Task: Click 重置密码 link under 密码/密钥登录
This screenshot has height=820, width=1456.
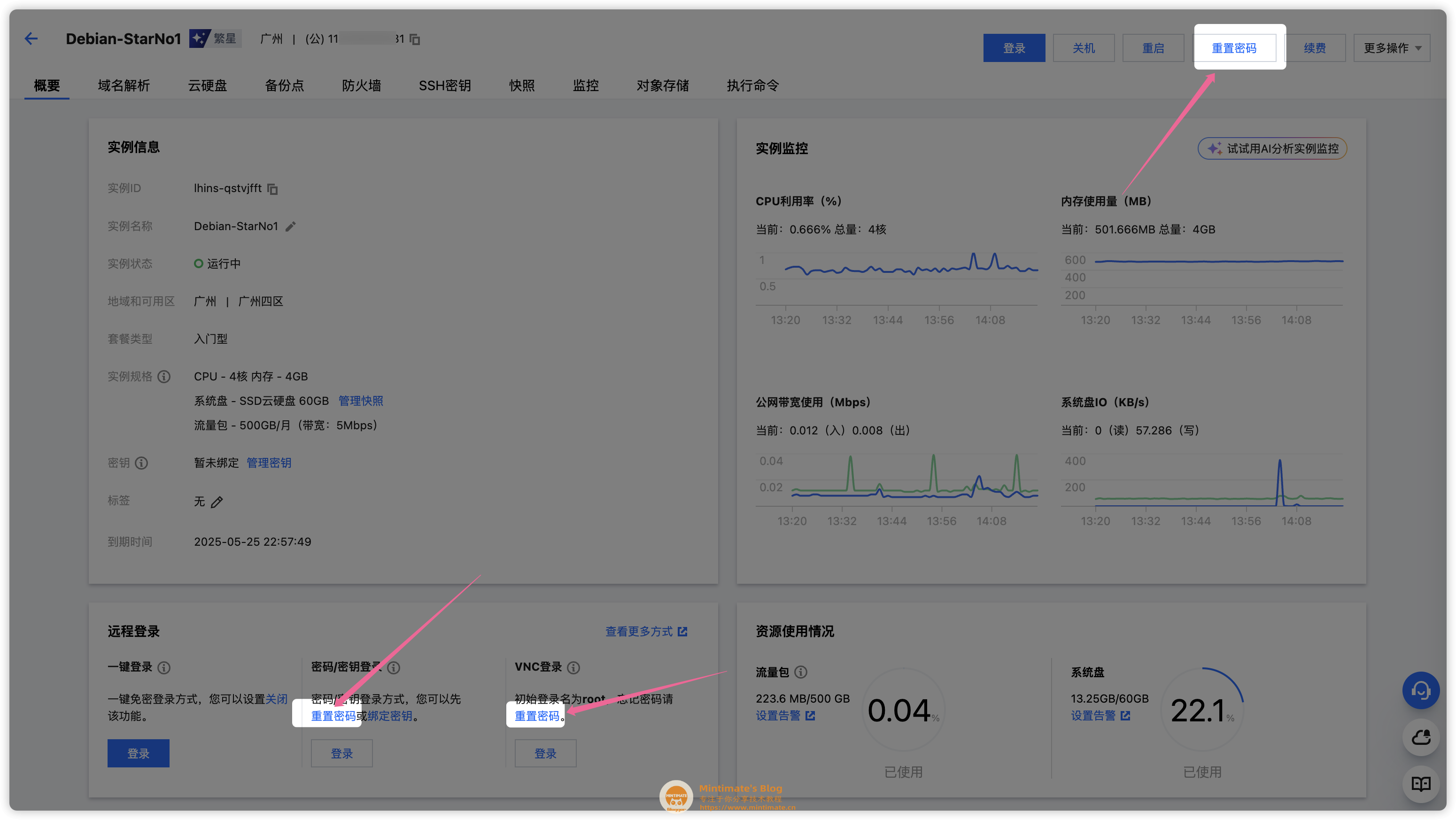Action: [333, 717]
